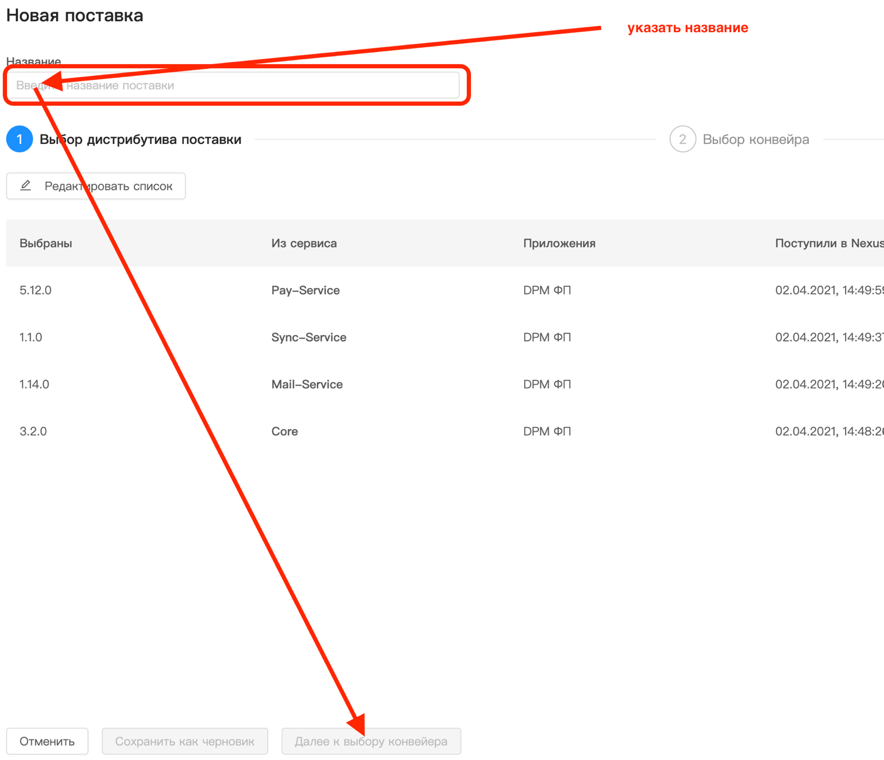
Task: Click the Выбор дистрибутива поставки step label
Action: click(140, 139)
